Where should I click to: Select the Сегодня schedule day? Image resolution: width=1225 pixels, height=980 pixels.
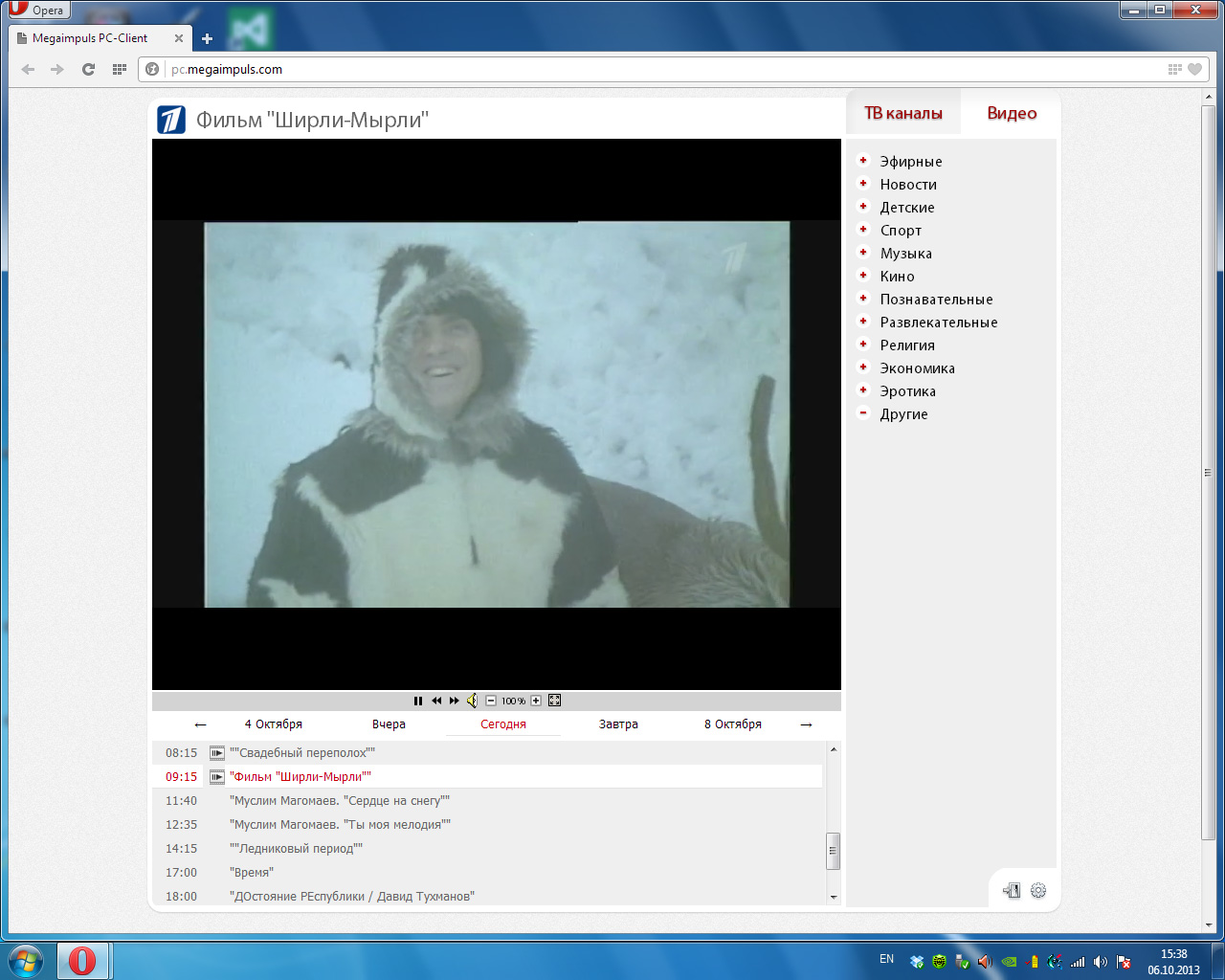(x=503, y=724)
